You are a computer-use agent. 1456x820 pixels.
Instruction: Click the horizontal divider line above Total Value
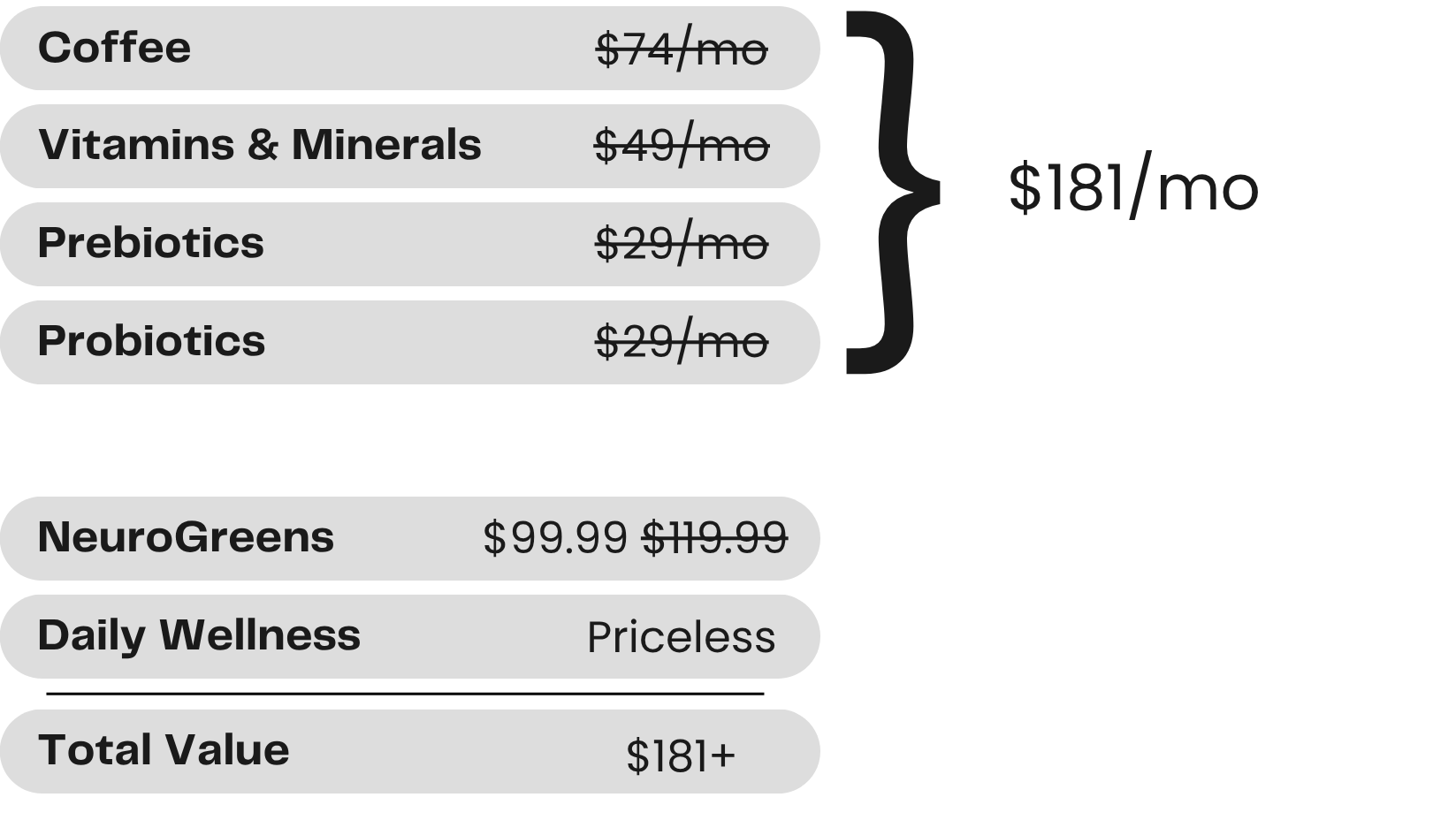pos(405,694)
